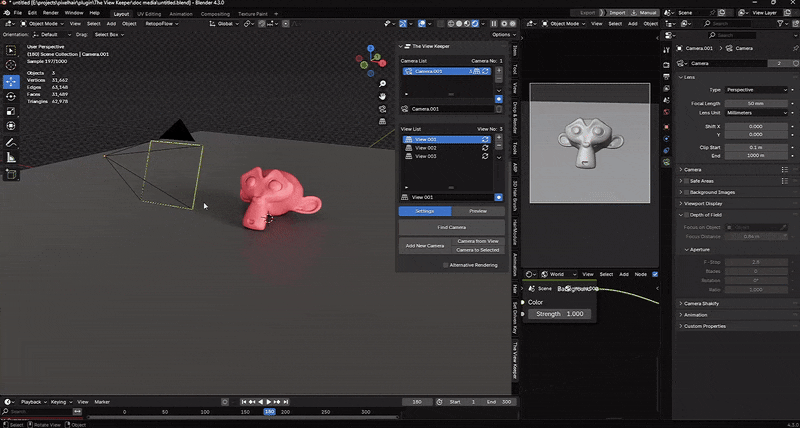Screen dimensions: 800x428
Task: Play the animation forward
Action: (x=269, y=402)
